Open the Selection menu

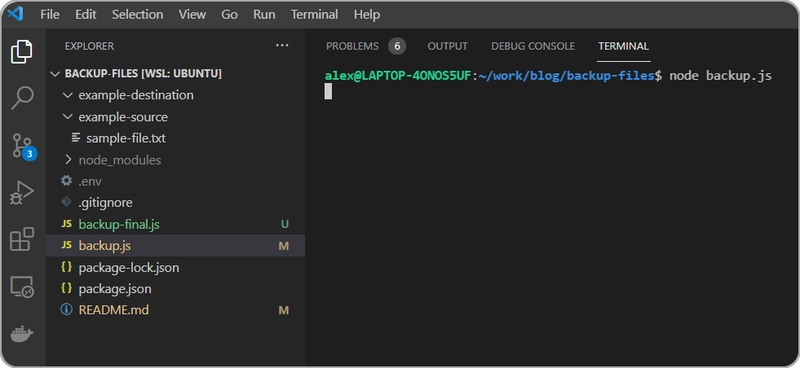(138, 14)
